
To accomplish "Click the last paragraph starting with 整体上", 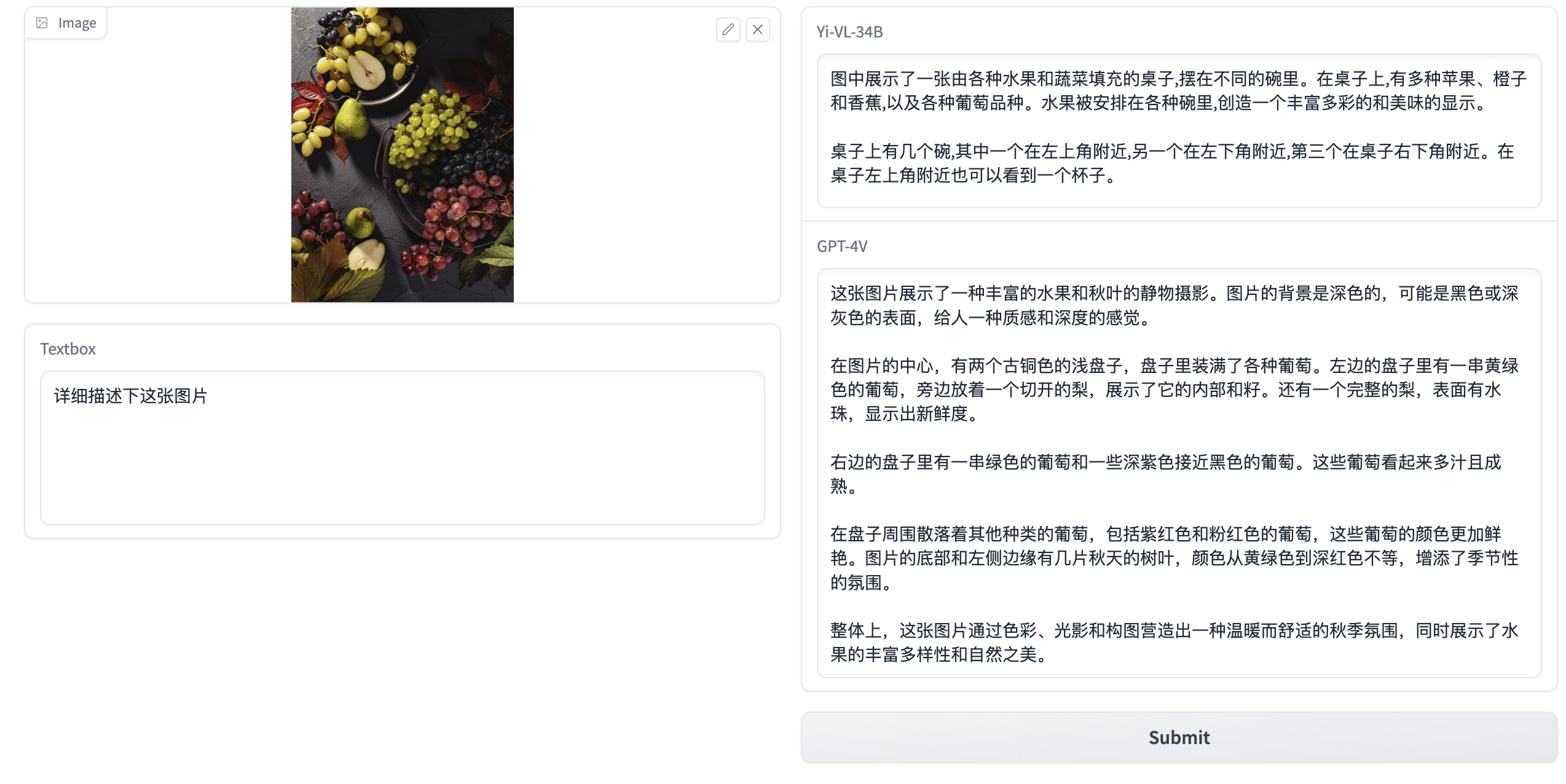I will [1174, 642].
